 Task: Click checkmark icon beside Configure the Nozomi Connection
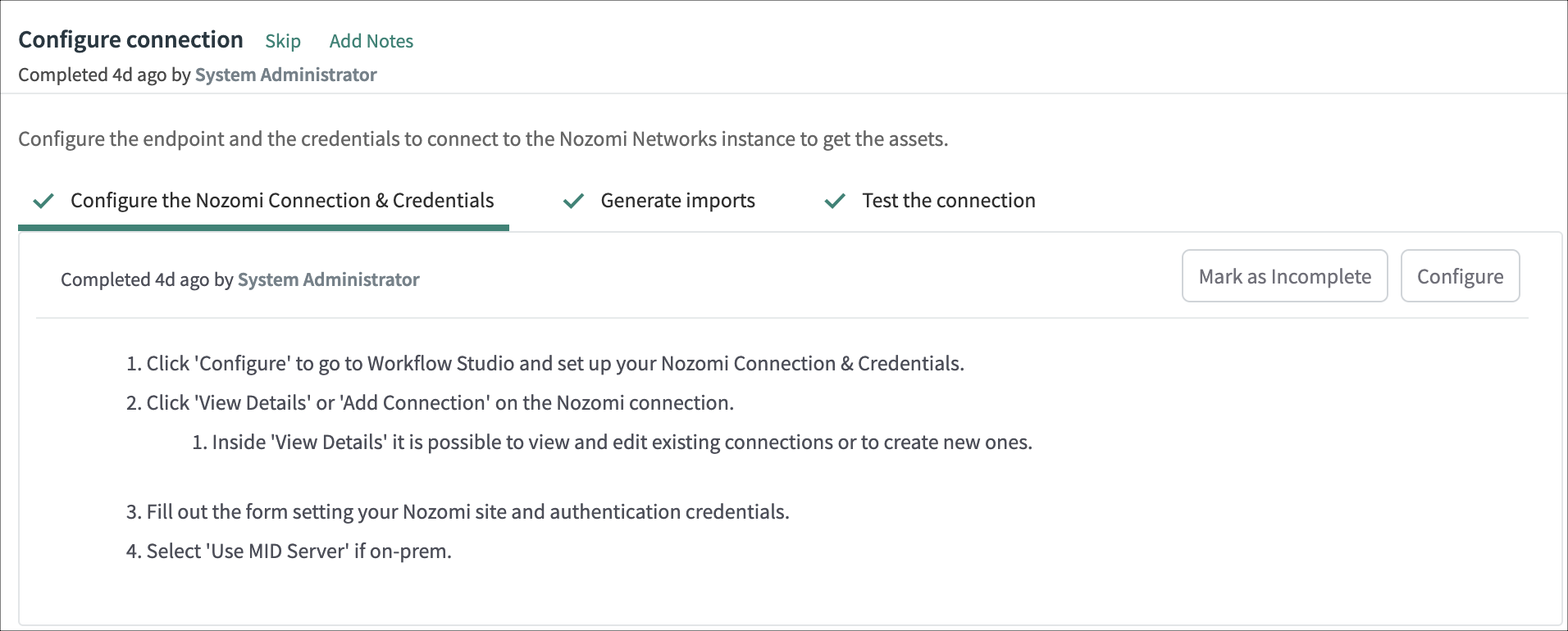[43, 201]
